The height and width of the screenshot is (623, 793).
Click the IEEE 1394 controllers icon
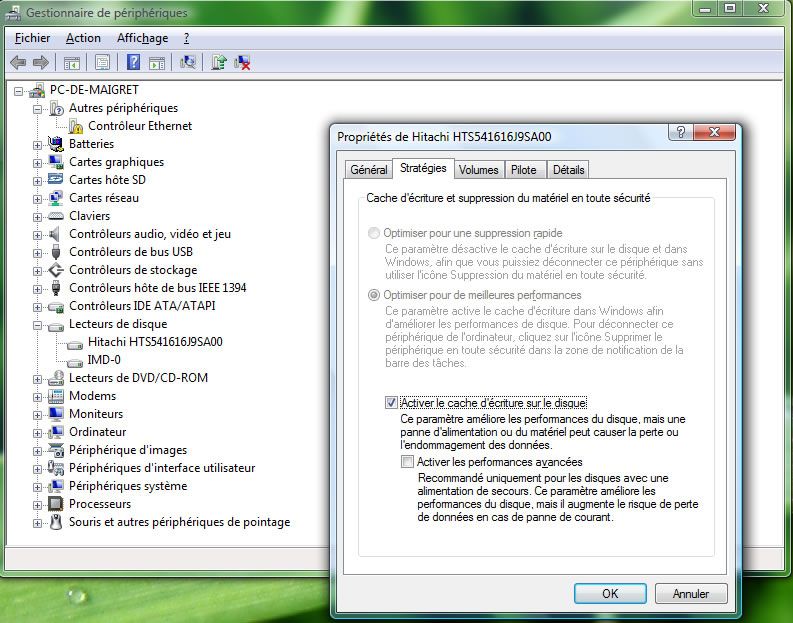coord(56,288)
